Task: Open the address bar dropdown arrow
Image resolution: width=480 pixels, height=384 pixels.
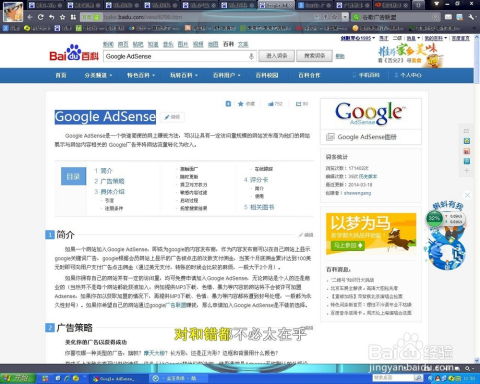Action: (345, 17)
